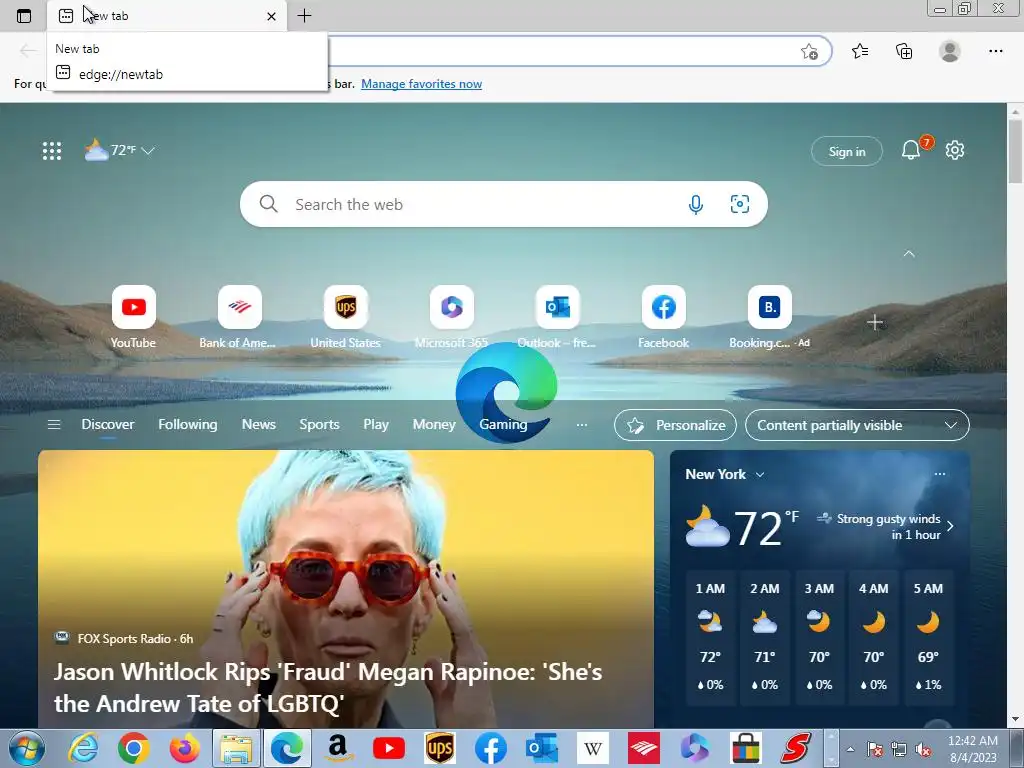Switch to the Money tab
Screen dimensions: 1024x768
click(434, 424)
